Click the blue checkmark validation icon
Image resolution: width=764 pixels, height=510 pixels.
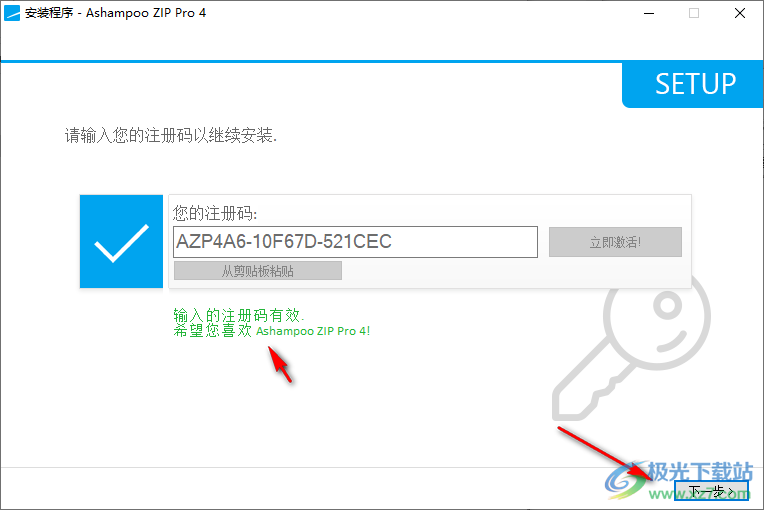(x=121, y=242)
